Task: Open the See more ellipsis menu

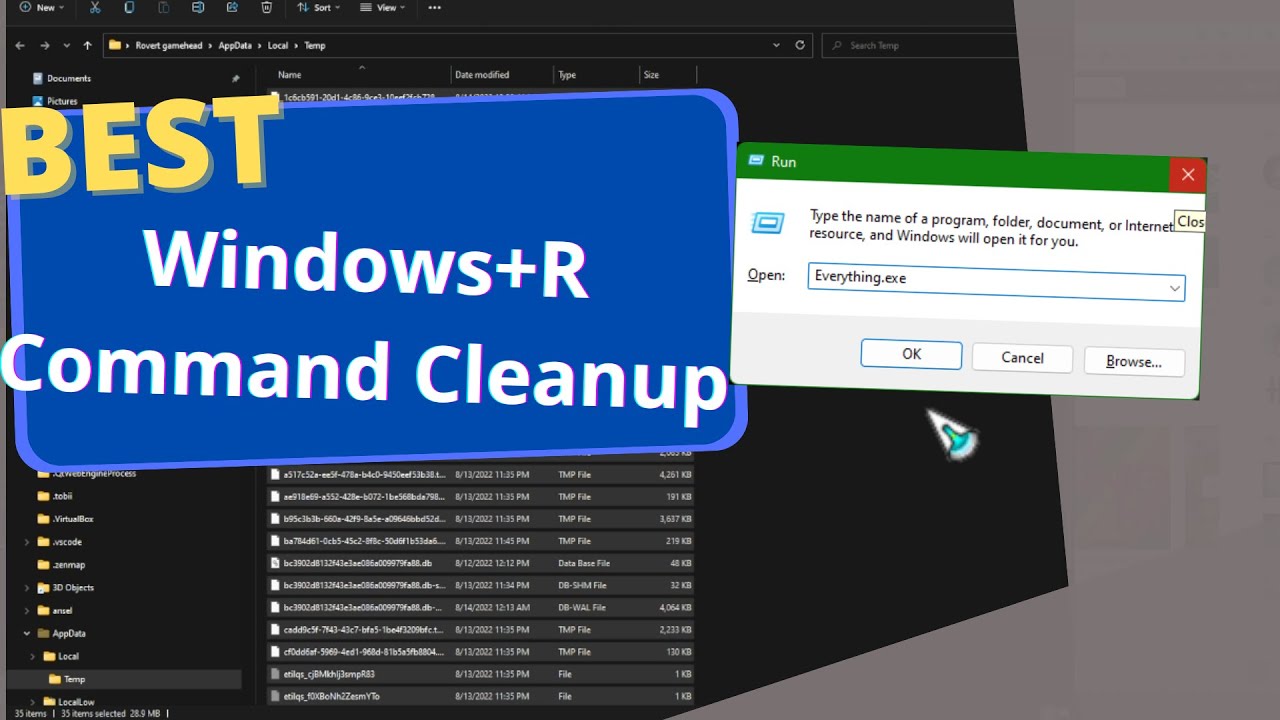Action: 434,7
